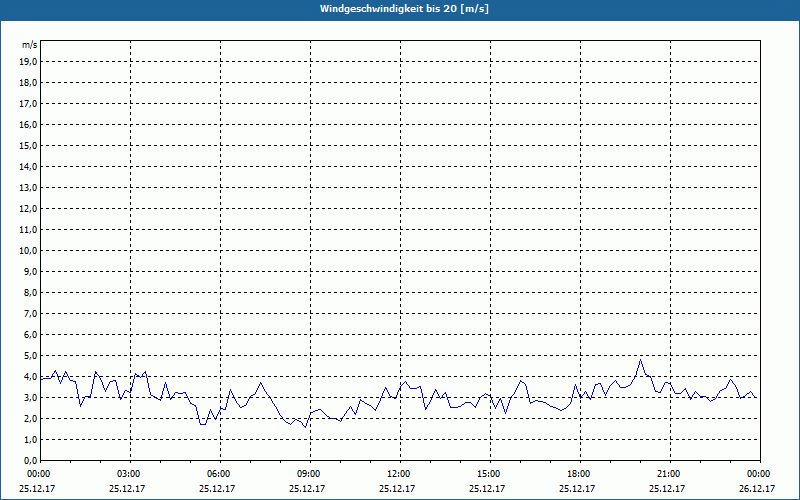Click the 26.12.17 date label

(757, 488)
